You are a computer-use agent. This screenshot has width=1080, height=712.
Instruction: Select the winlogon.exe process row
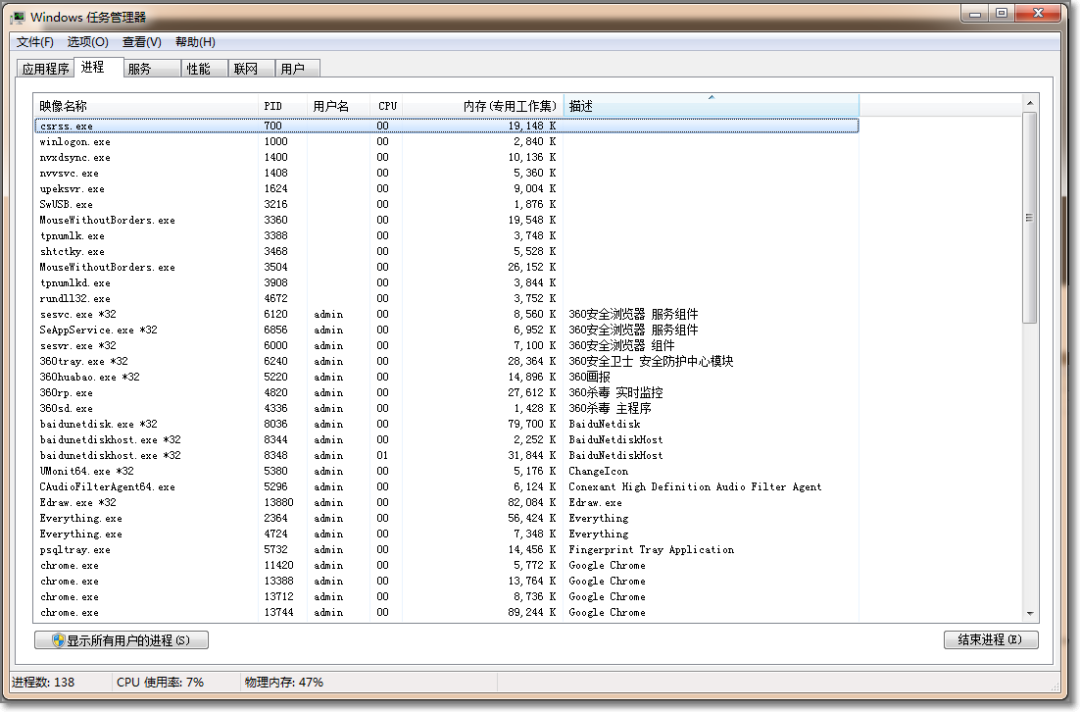446,142
